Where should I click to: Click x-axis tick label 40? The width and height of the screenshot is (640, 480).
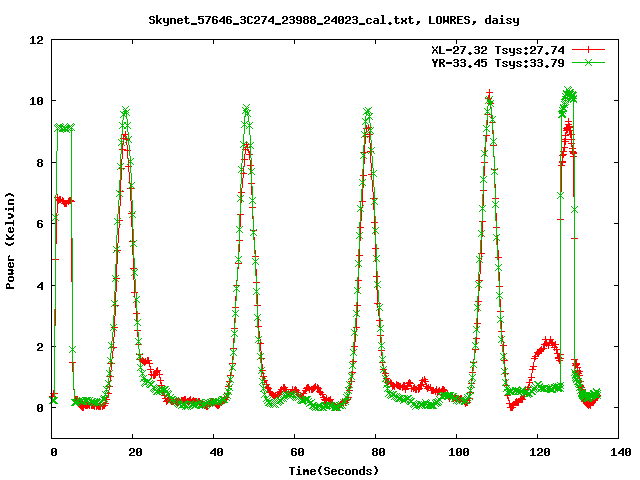[216, 452]
